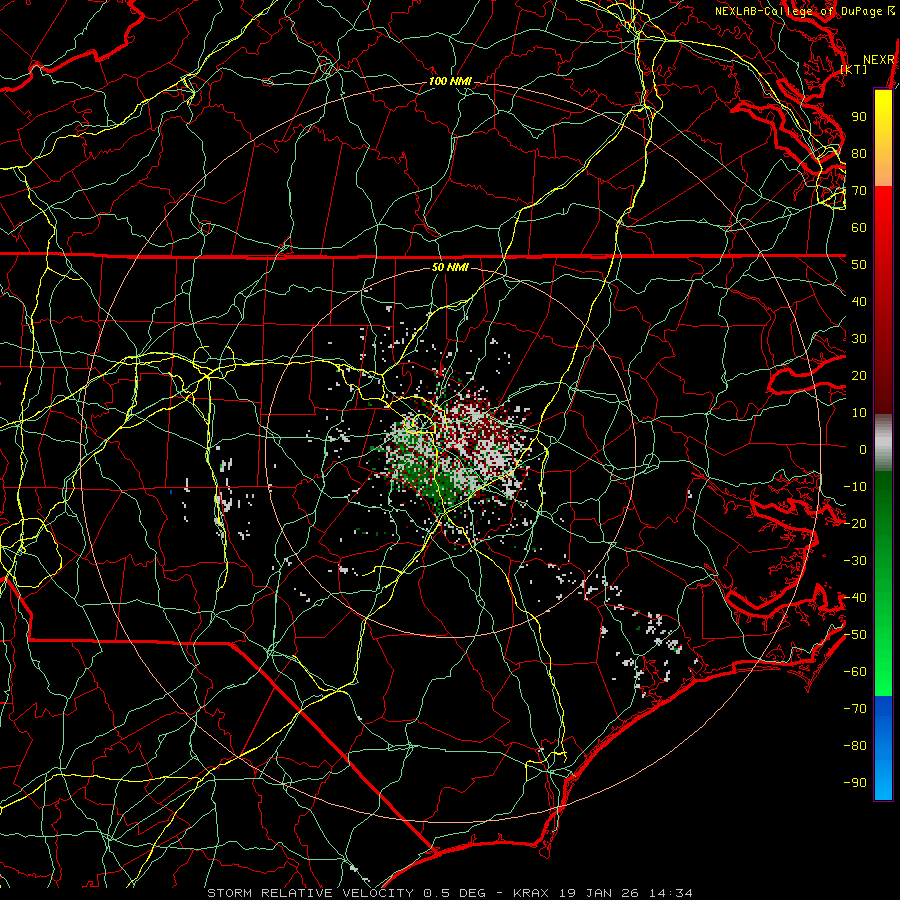Click the "100 NMI" range ring label
Image resolution: width=900 pixels, height=900 pixels.
450,82
